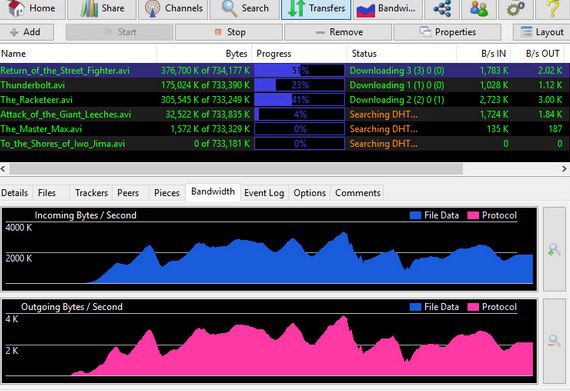Image resolution: width=570 pixels, height=391 pixels.
Task: Switch to the Trackers tab
Action: 91,193
